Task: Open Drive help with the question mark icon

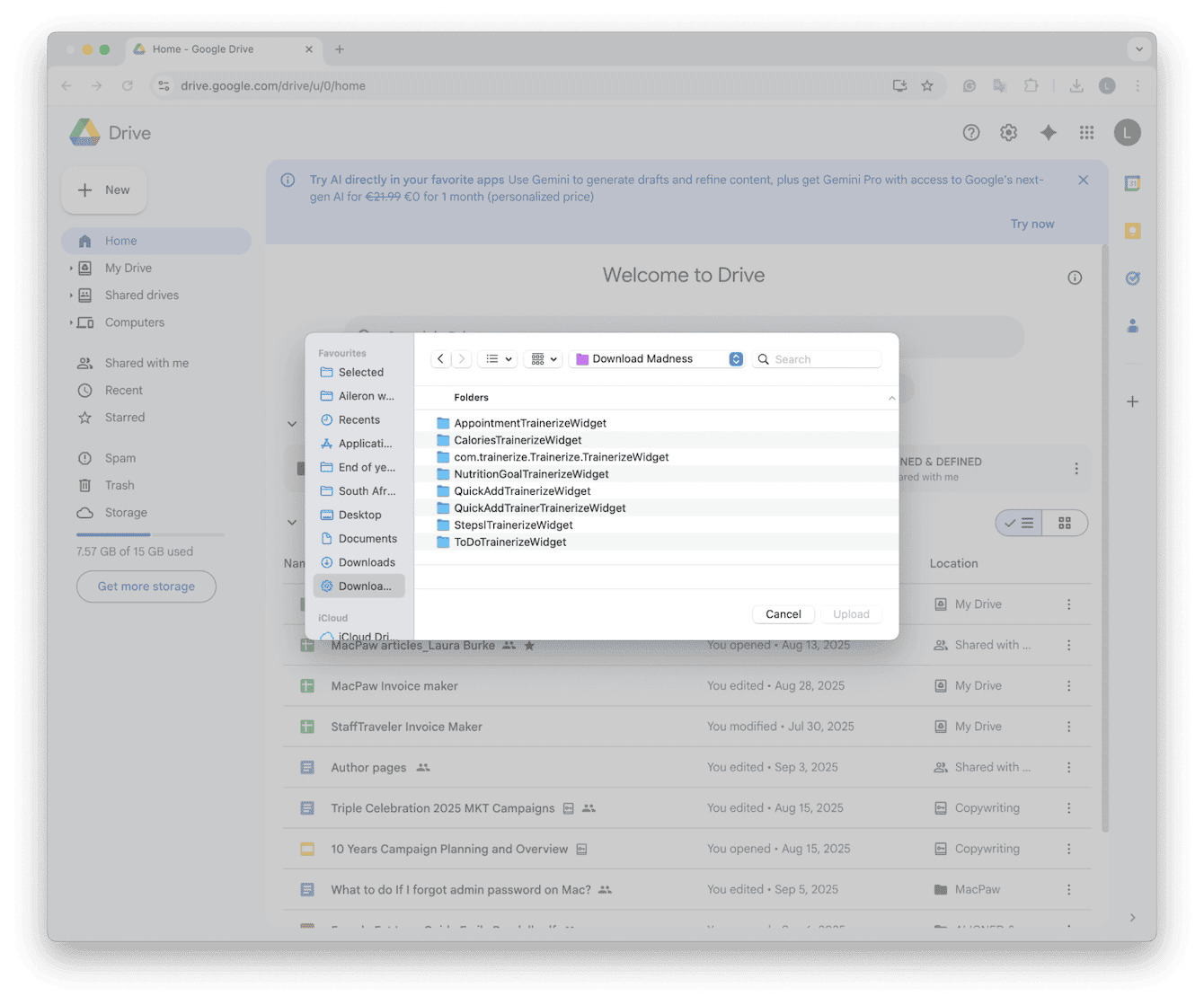Action: point(970,132)
